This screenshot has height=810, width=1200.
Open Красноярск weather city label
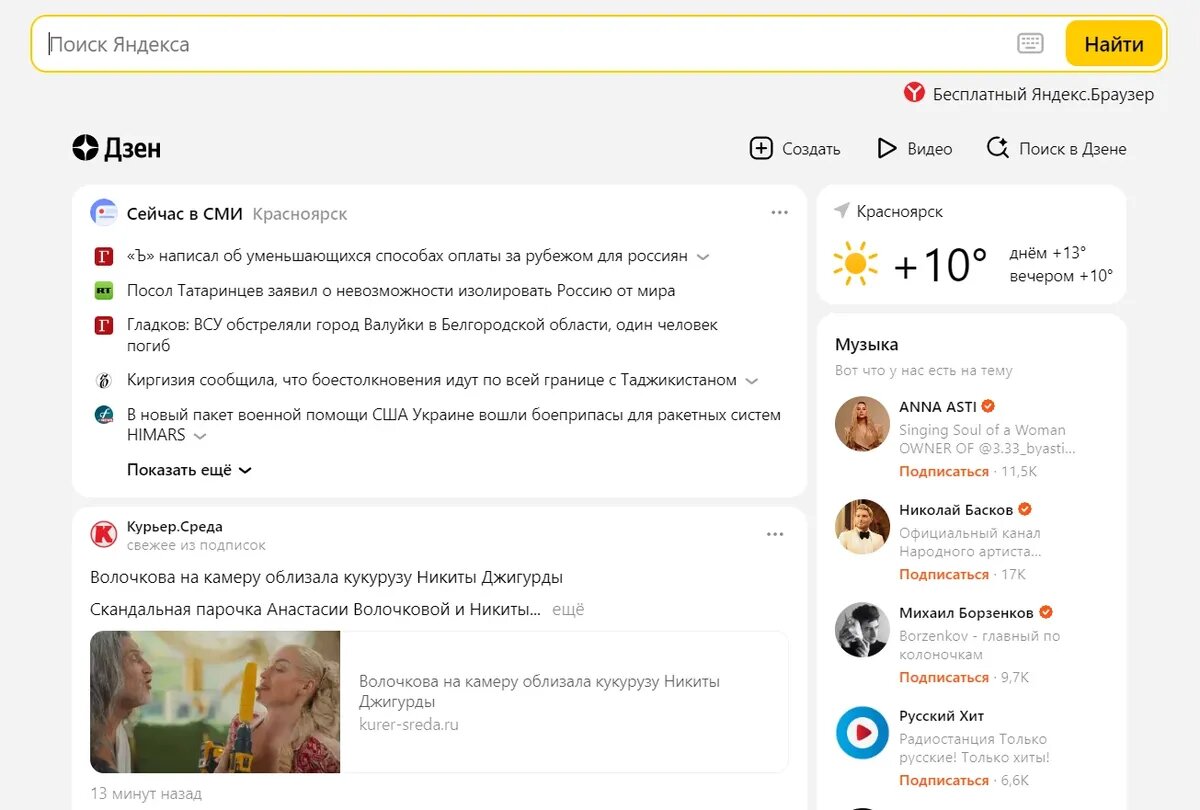(x=900, y=212)
